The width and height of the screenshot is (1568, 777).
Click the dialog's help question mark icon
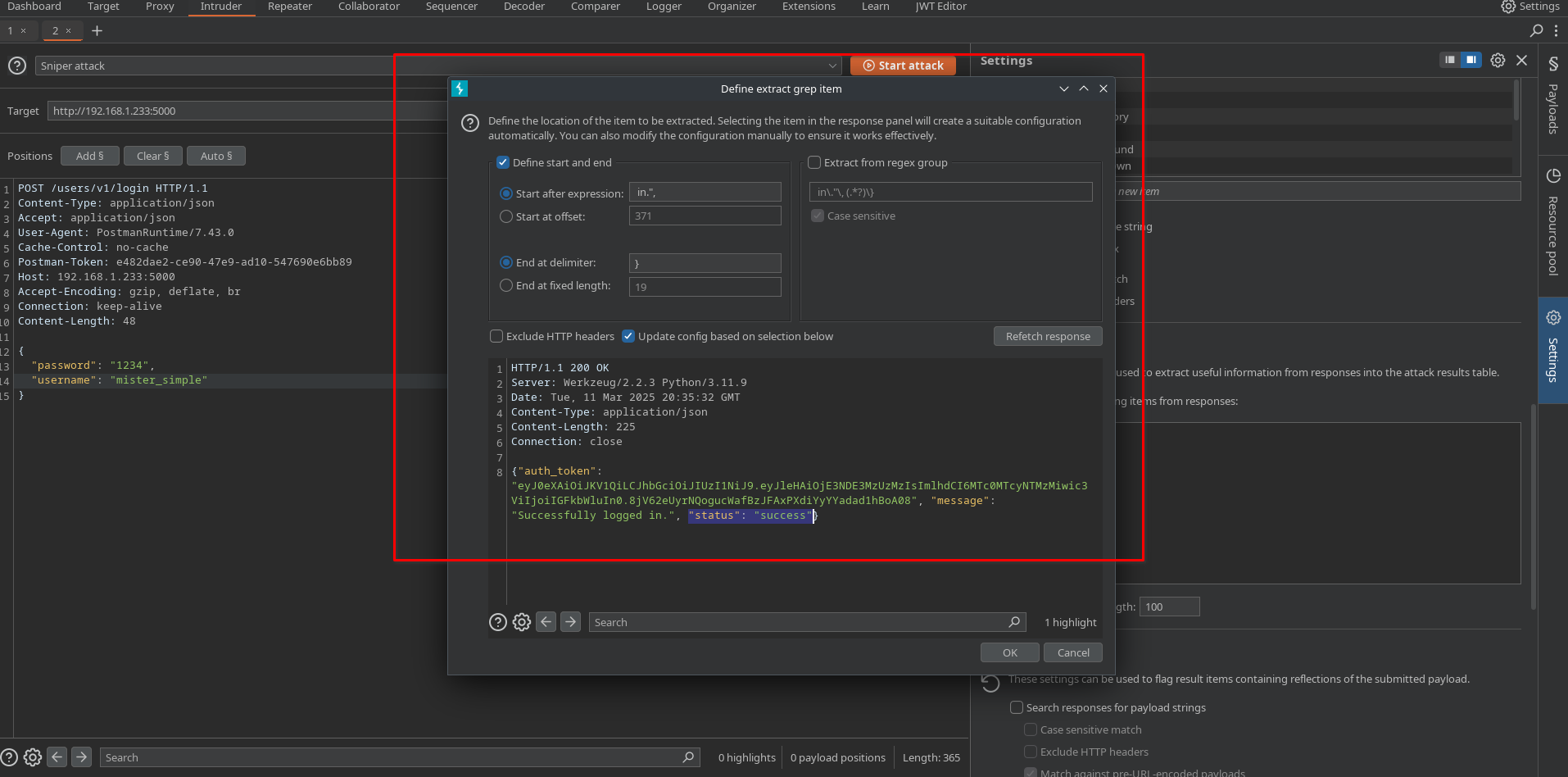tap(470, 123)
